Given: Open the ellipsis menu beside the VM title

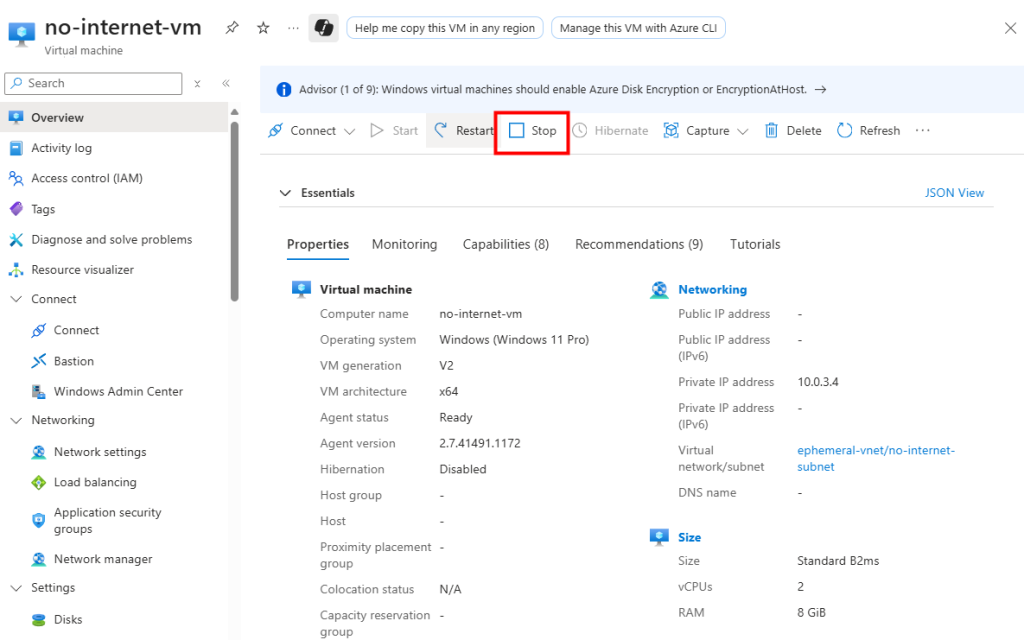Looking at the screenshot, I should point(293,28).
